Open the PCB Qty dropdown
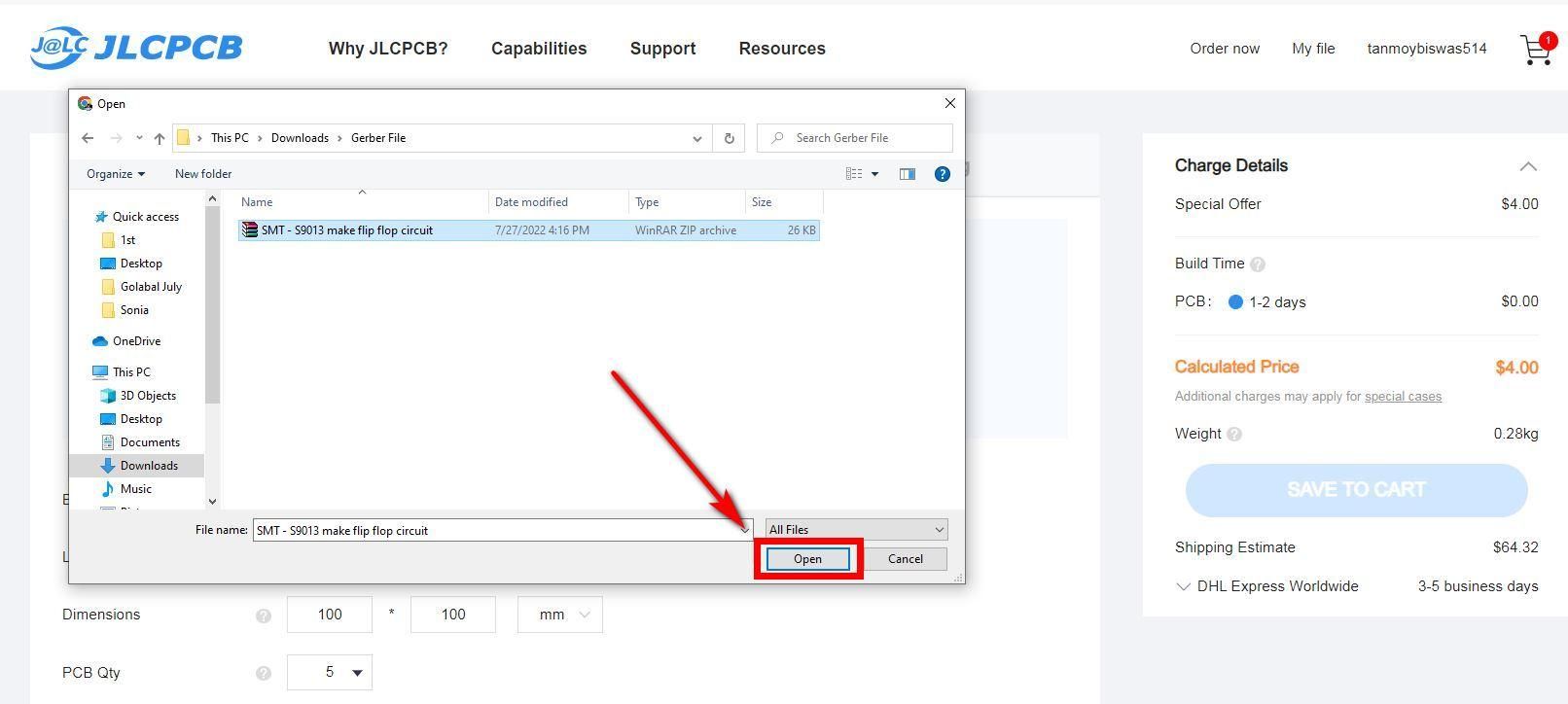This screenshot has width=1568, height=704. [329, 672]
